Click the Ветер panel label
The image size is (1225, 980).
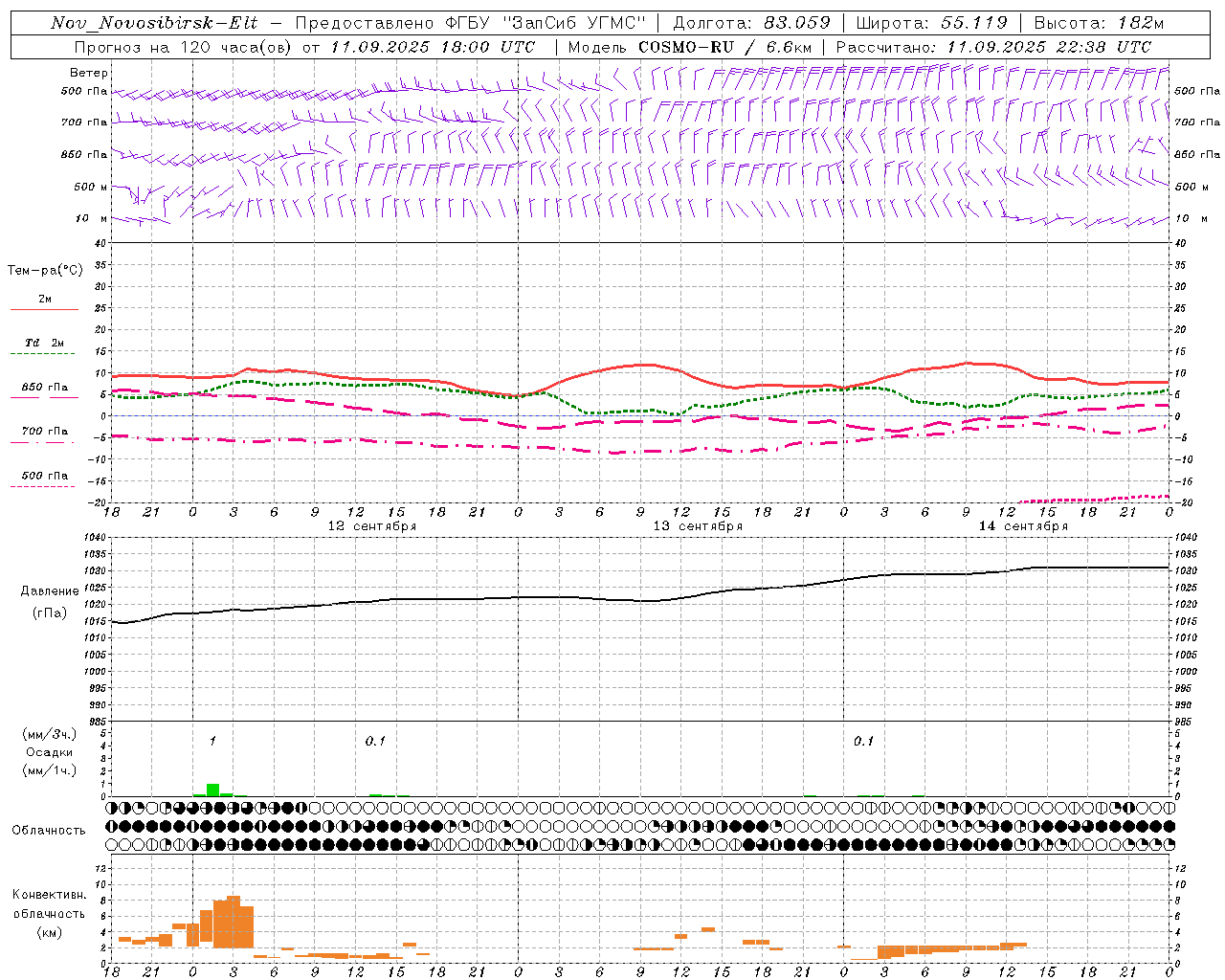(x=88, y=73)
